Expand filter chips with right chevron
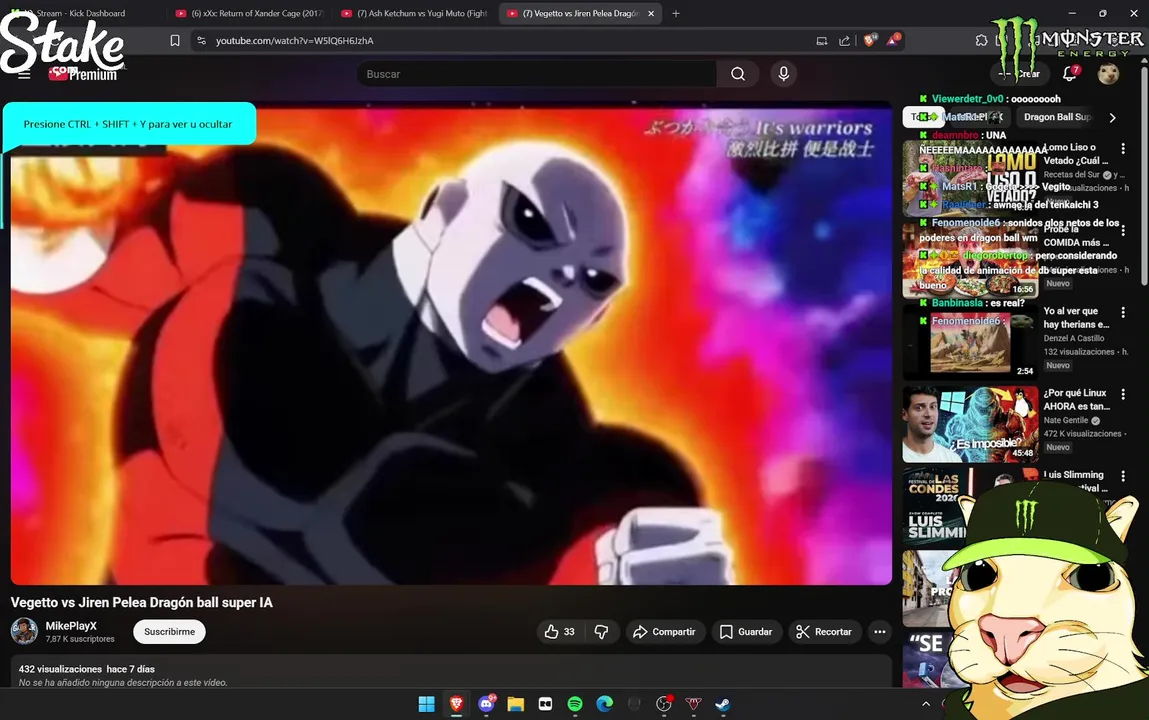This screenshot has height=720, width=1149. coord(1112,117)
